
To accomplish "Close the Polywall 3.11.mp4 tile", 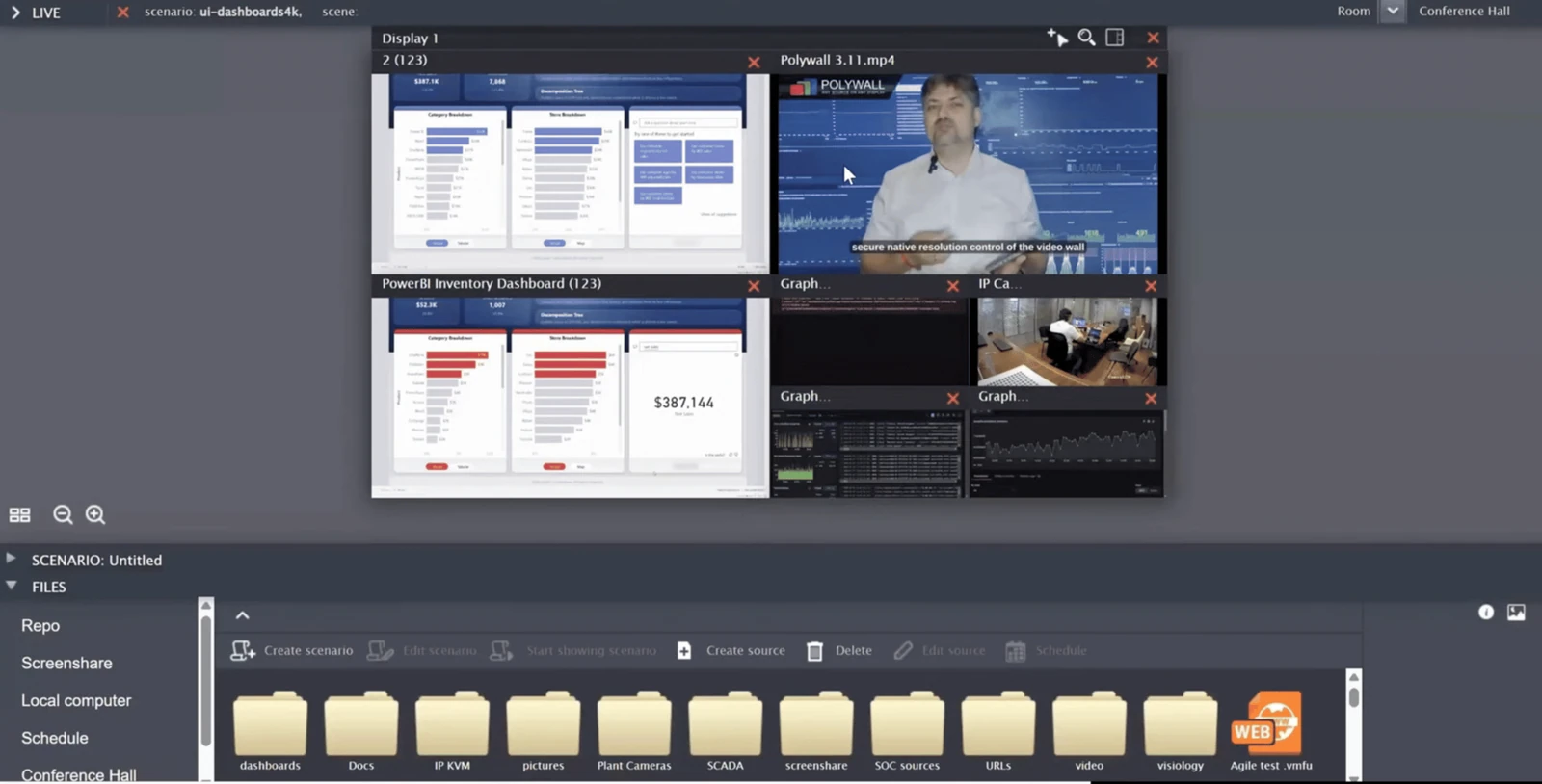I will [x=1152, y=62].
